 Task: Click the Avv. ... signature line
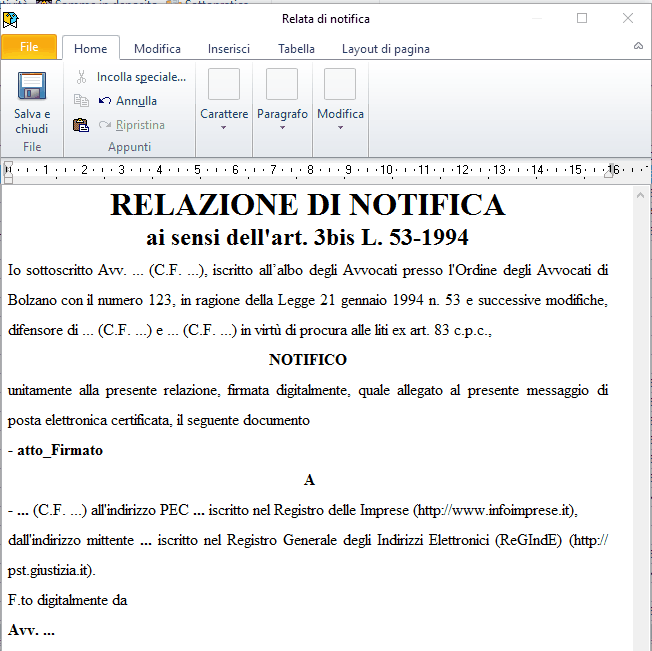31,630
